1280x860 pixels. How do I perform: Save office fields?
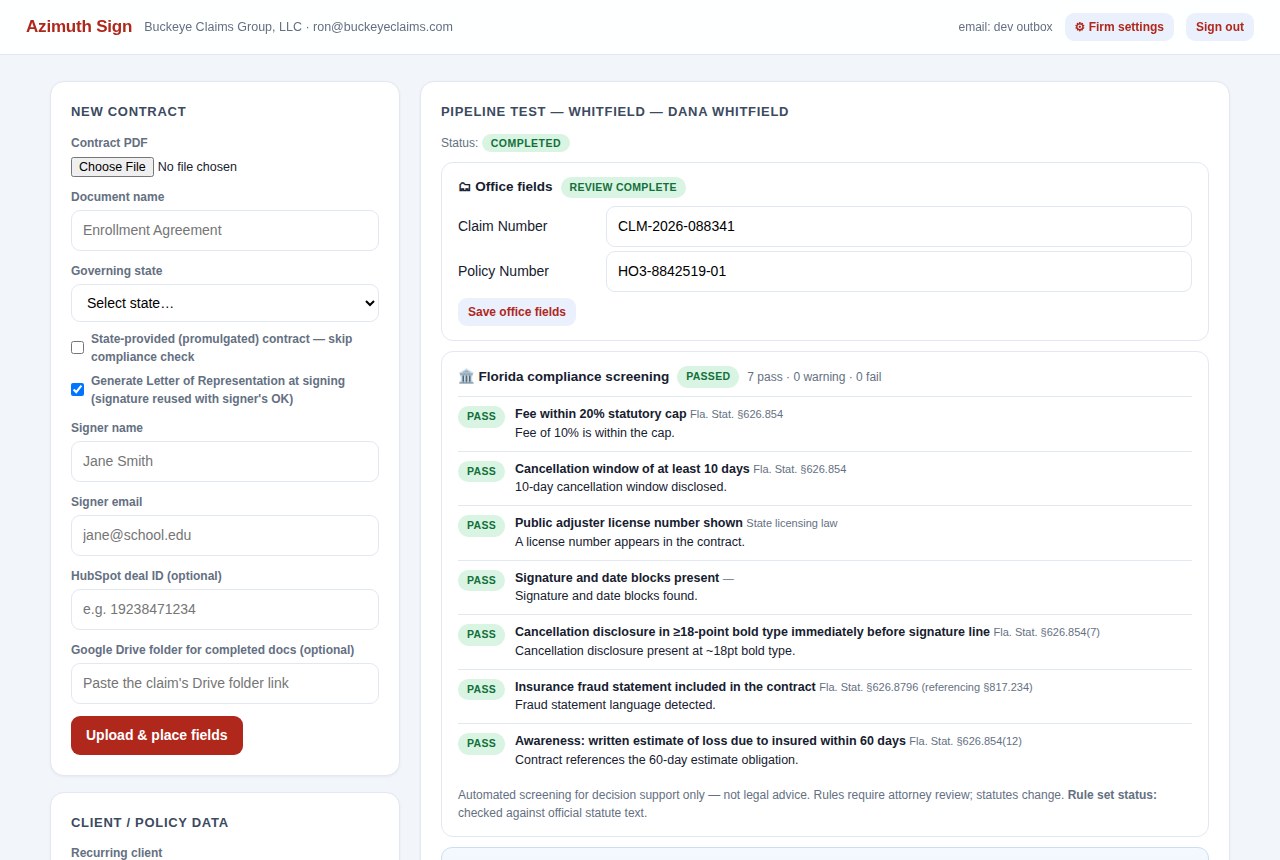(517, 312)
